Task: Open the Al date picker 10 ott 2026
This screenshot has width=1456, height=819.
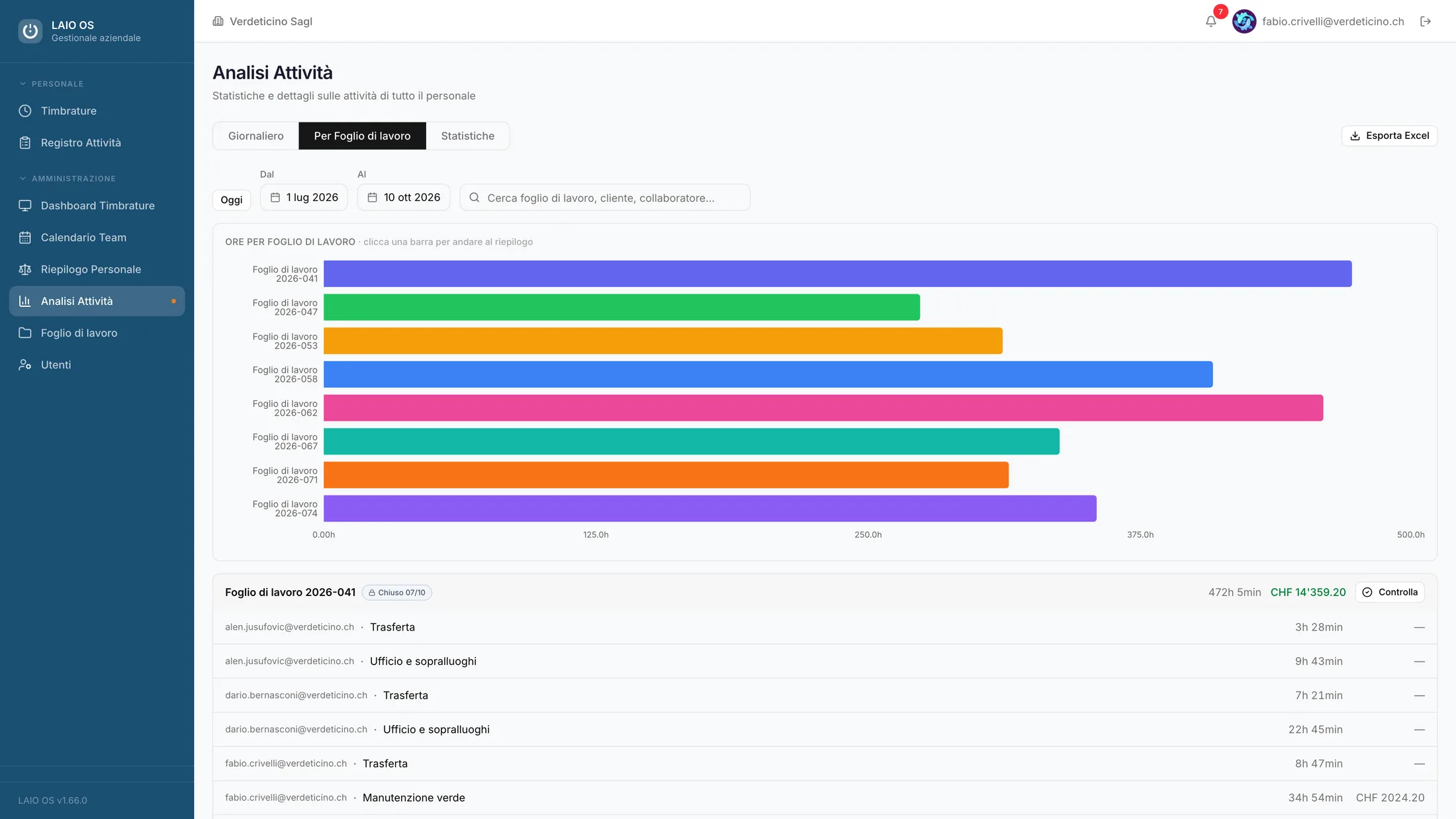Action: point(404,197)
